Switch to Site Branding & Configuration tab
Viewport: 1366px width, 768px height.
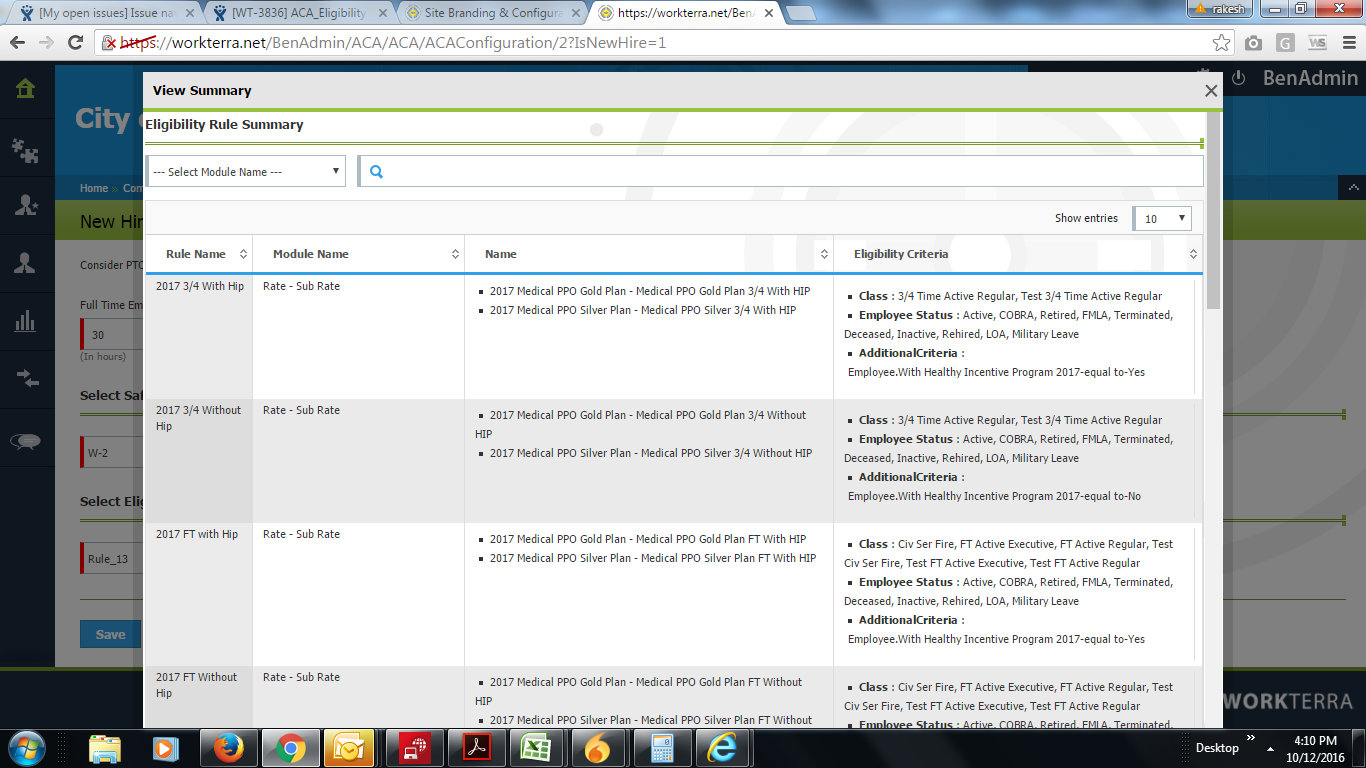[487, 13]
